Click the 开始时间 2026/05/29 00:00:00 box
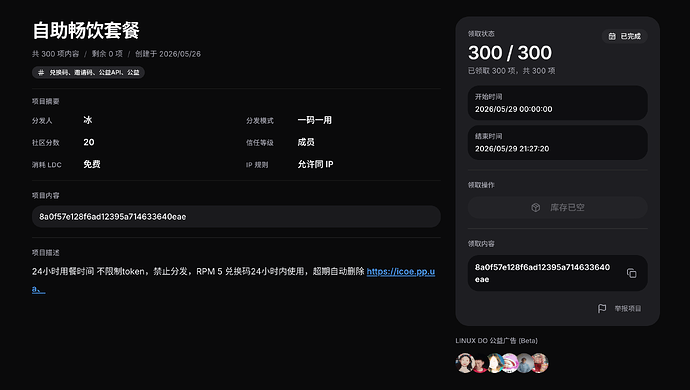The width and height of the screenshot is (690, 390). 558,103
